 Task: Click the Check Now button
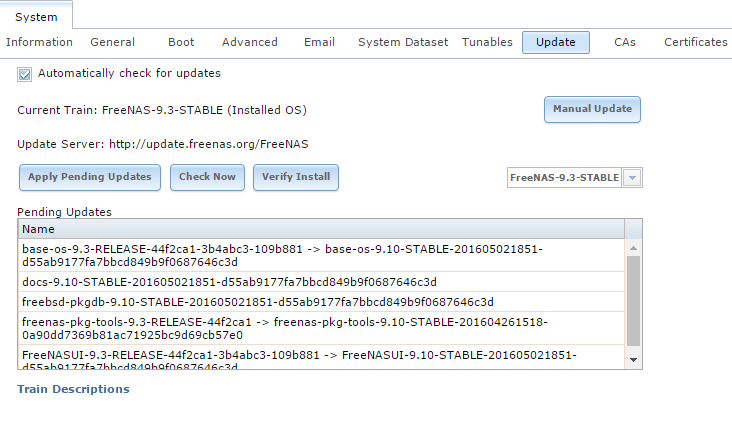click(207, 177)
